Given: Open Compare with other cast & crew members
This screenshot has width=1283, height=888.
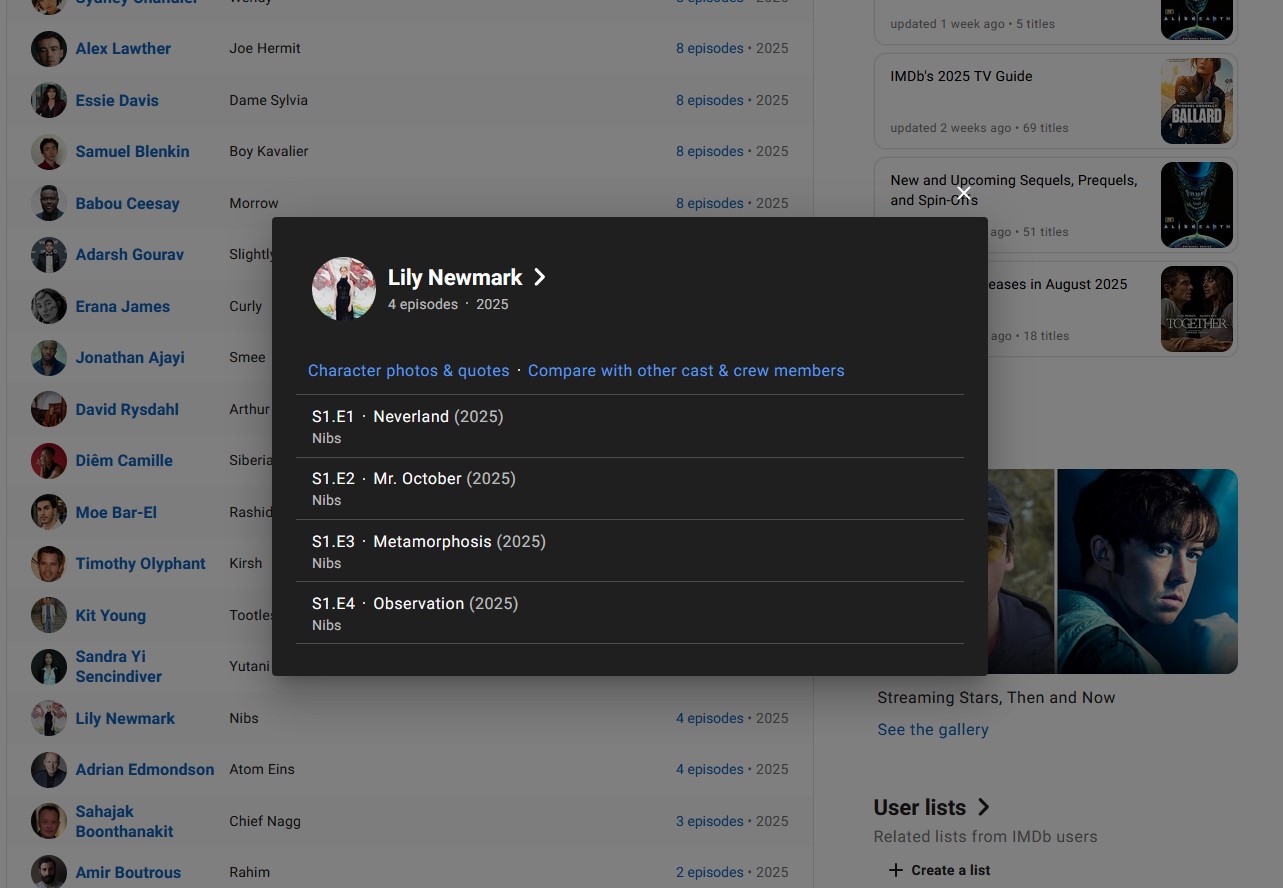Looking at the screenshot, I should (686, 371).
